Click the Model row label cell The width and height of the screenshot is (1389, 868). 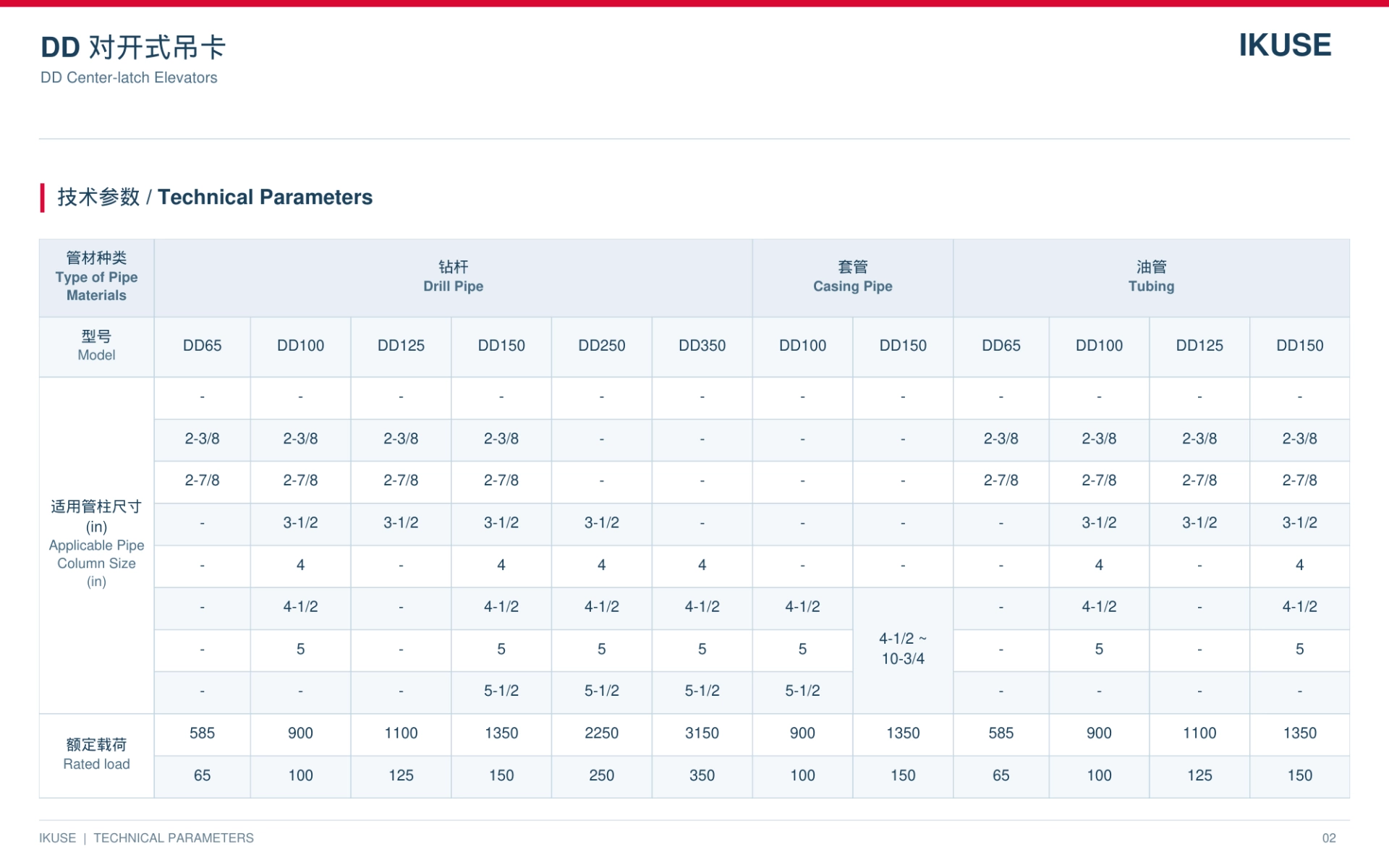point(96,346)
